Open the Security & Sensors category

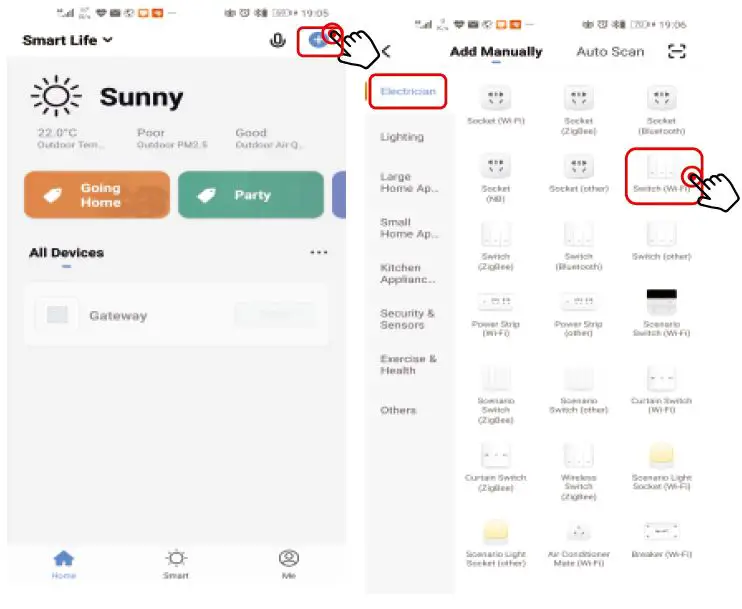tap(407, 319)
